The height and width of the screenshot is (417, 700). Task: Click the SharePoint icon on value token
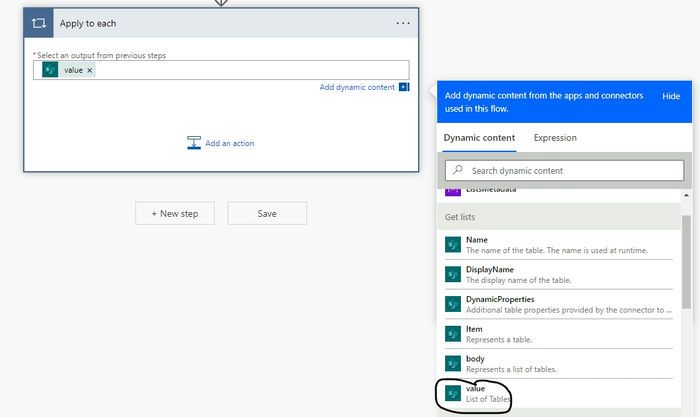(x=50, y=70)
